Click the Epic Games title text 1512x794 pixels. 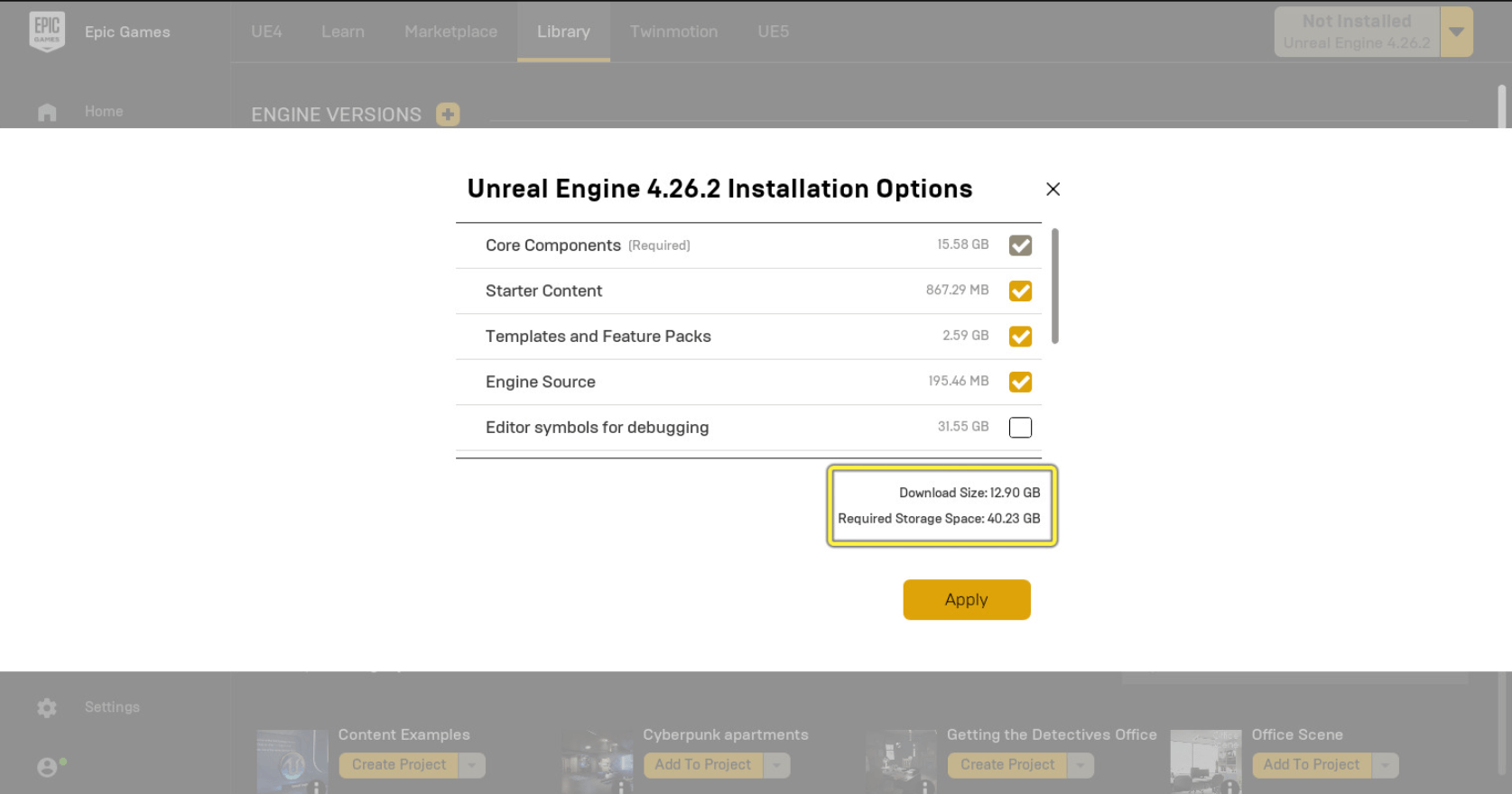click(127, 32)
